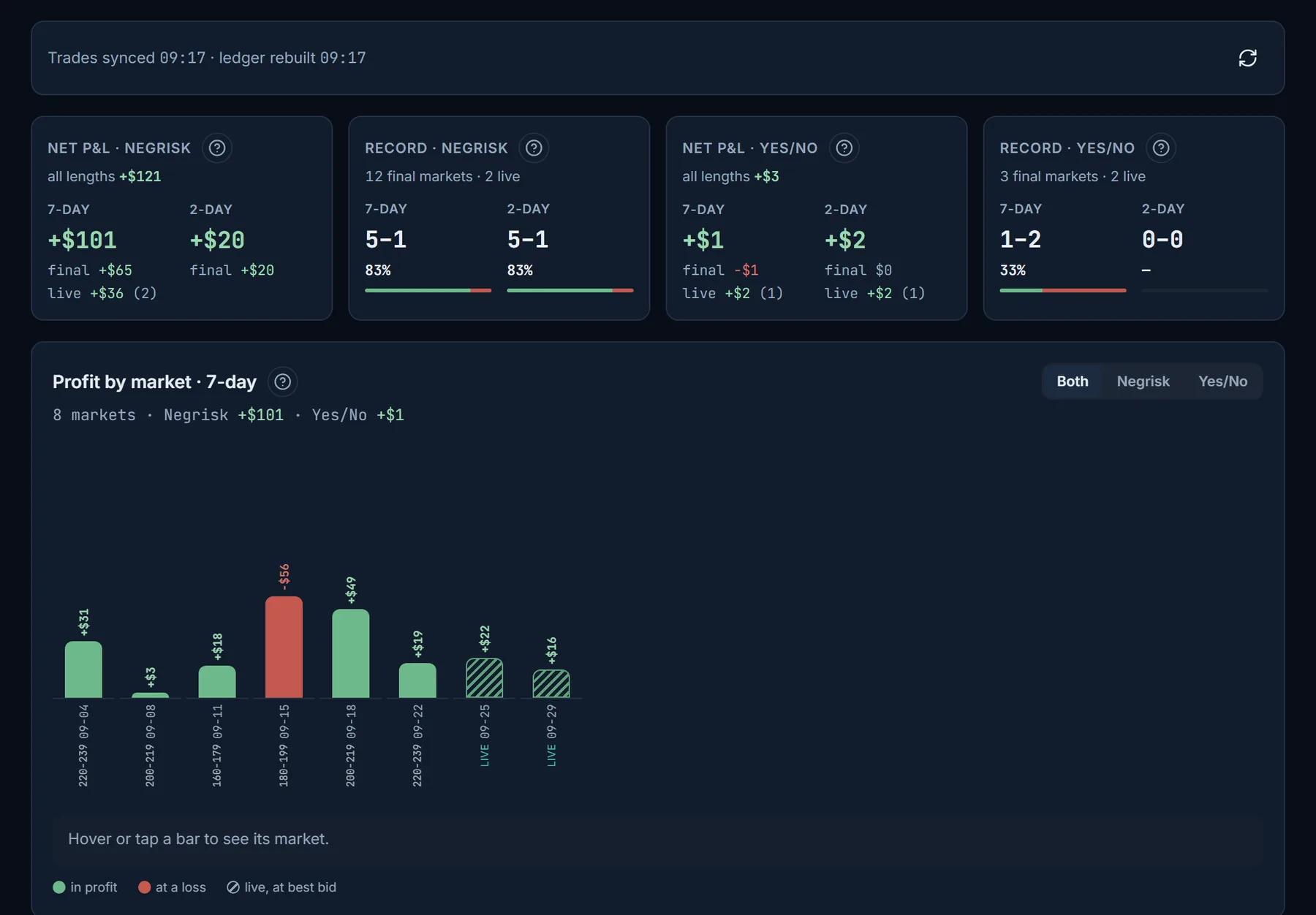Select the 220-239 09-04 profit bar
This screenshot has width=1316, height=915.
(x=83, y=669)
